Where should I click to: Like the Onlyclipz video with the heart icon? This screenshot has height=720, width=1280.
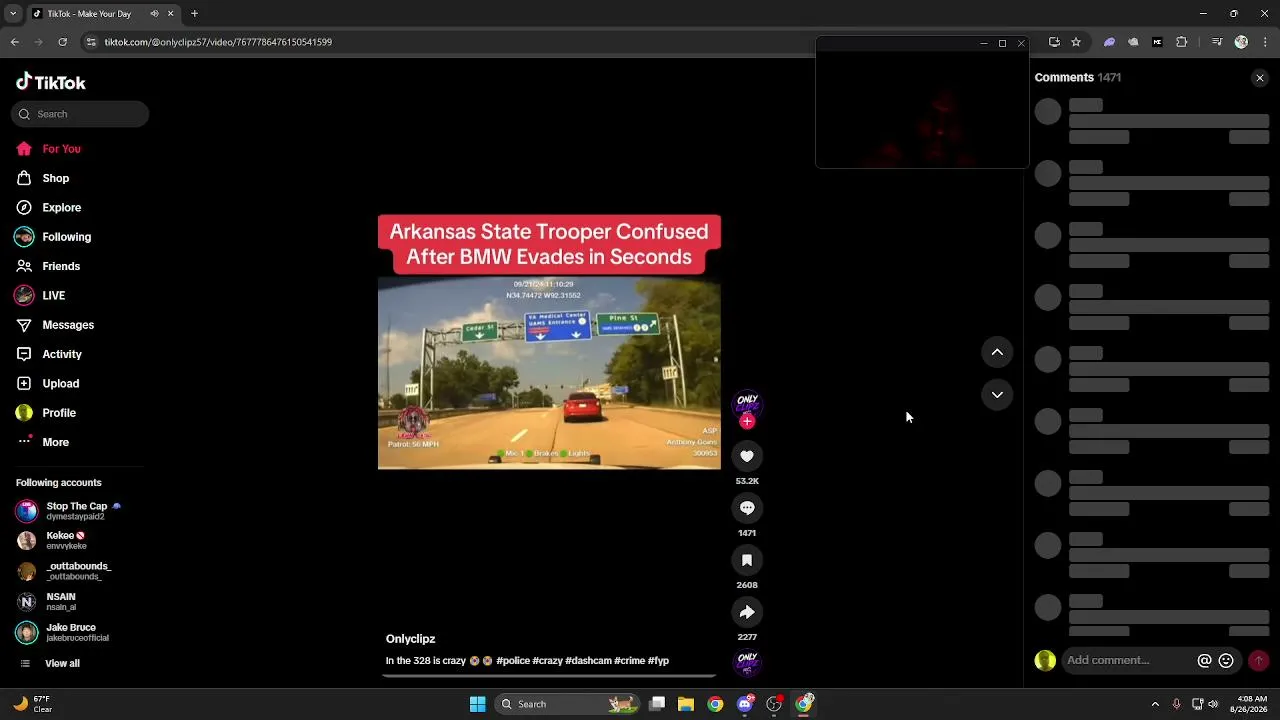(747, 456)
